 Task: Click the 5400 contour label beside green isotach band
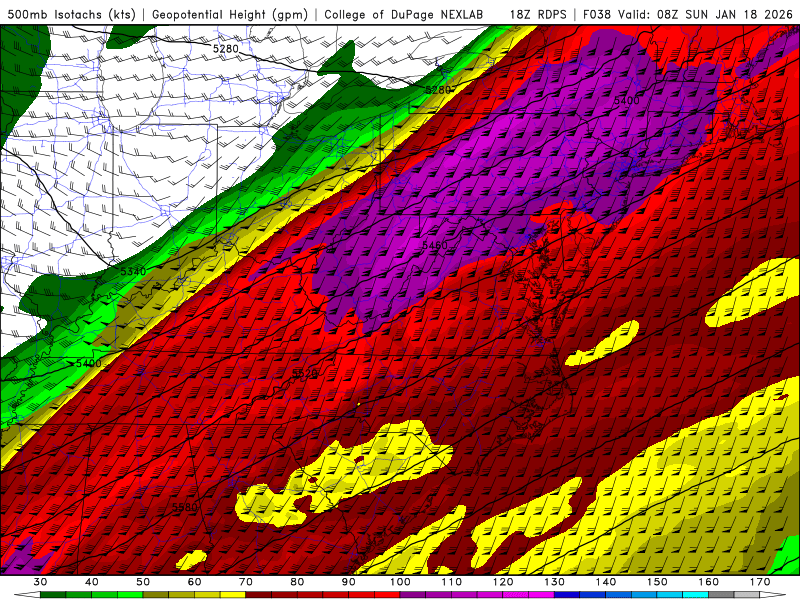pos(89,363)
